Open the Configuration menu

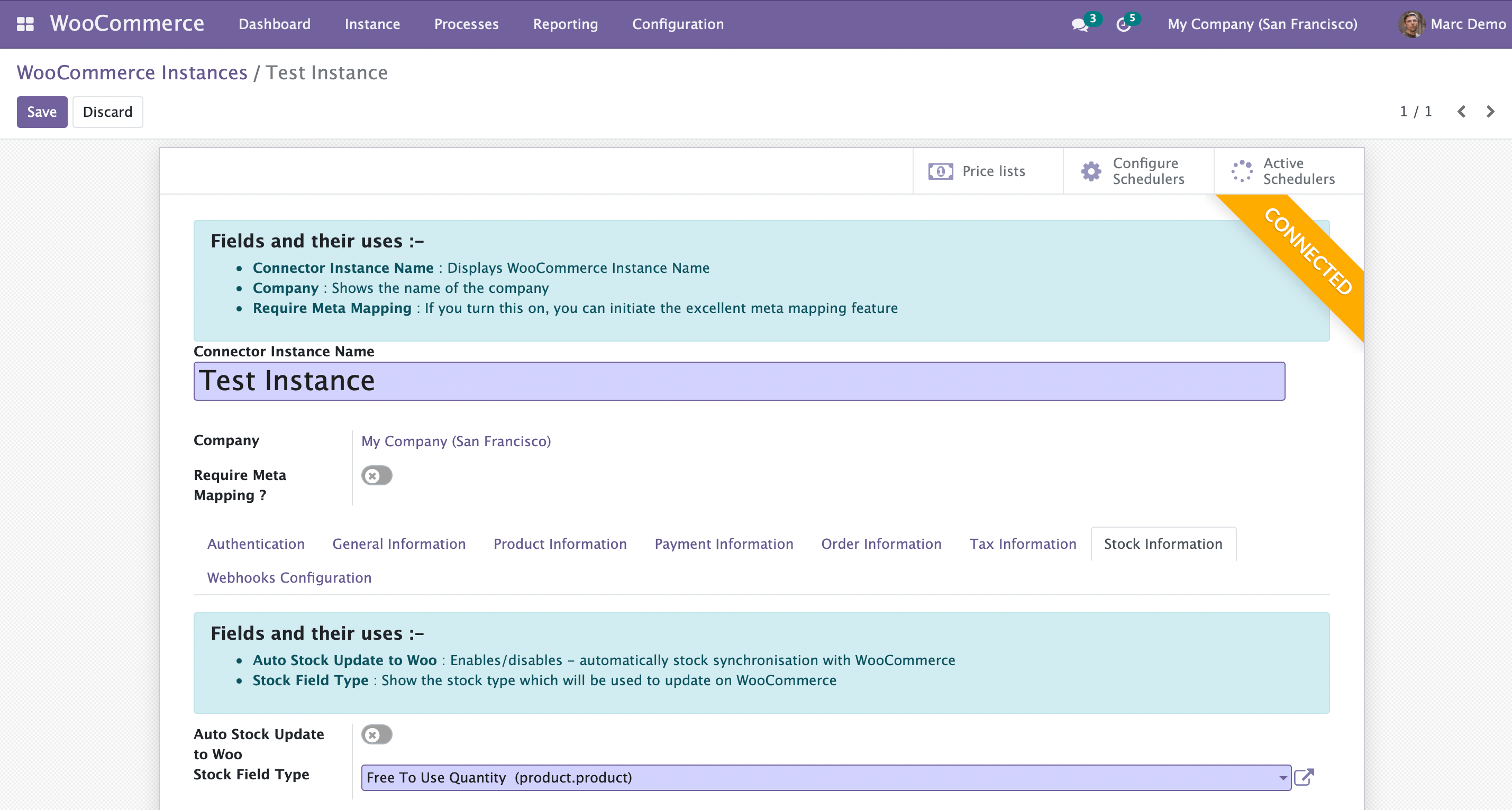tap(677, 24)
